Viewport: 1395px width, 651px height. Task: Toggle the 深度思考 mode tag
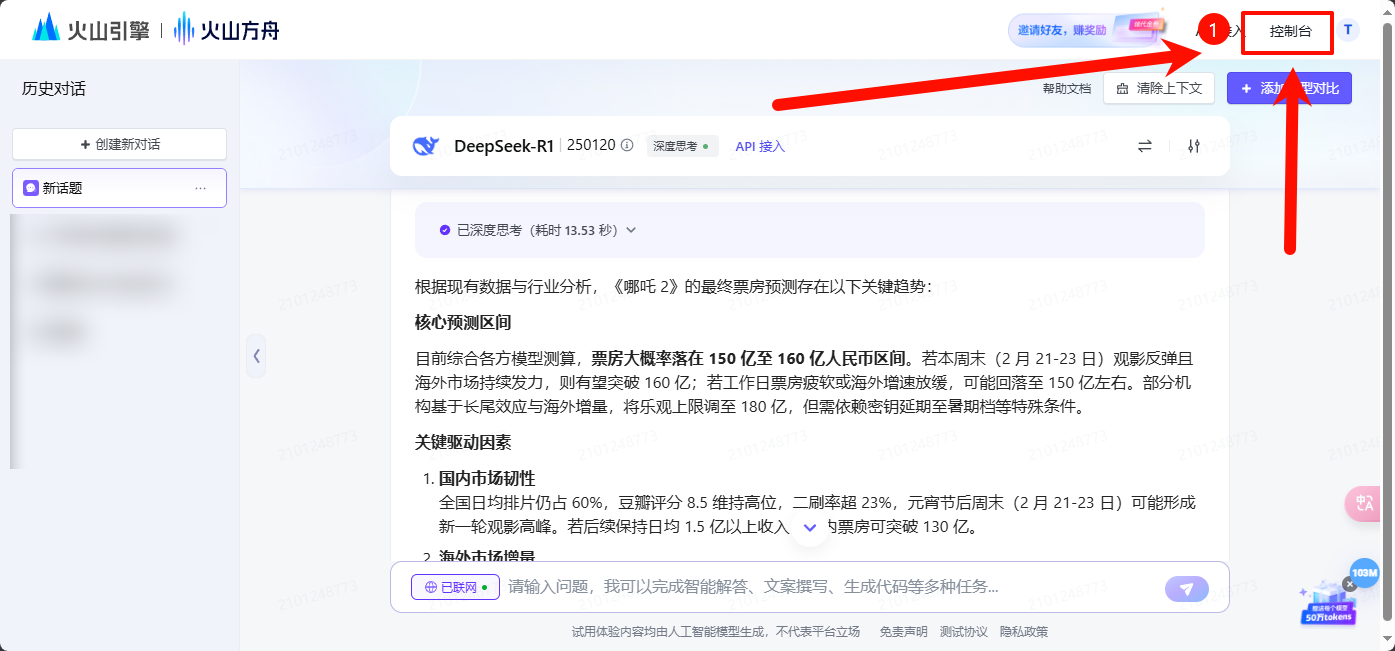(682, 146)
